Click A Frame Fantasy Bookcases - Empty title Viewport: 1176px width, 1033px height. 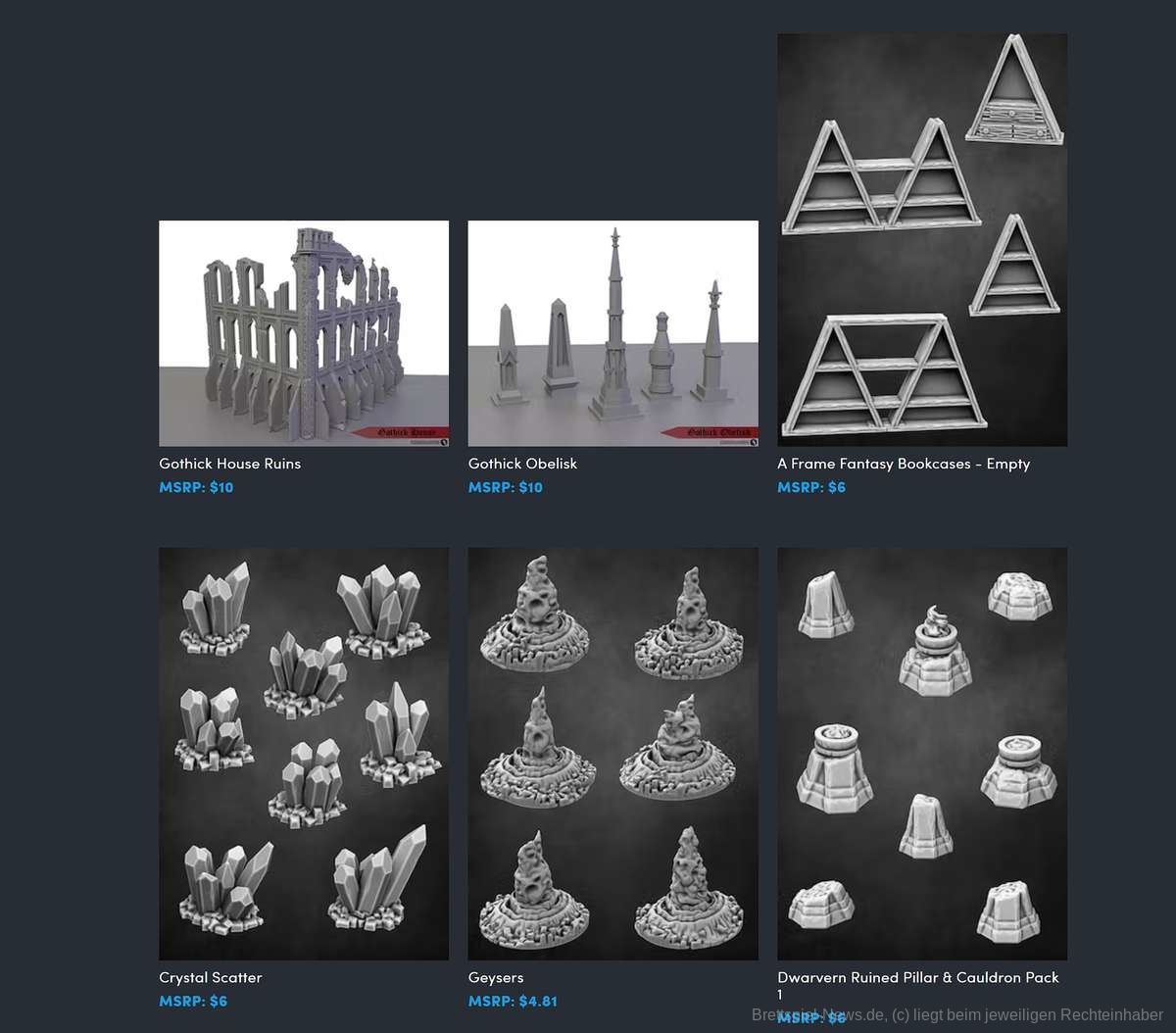[904, 464]
